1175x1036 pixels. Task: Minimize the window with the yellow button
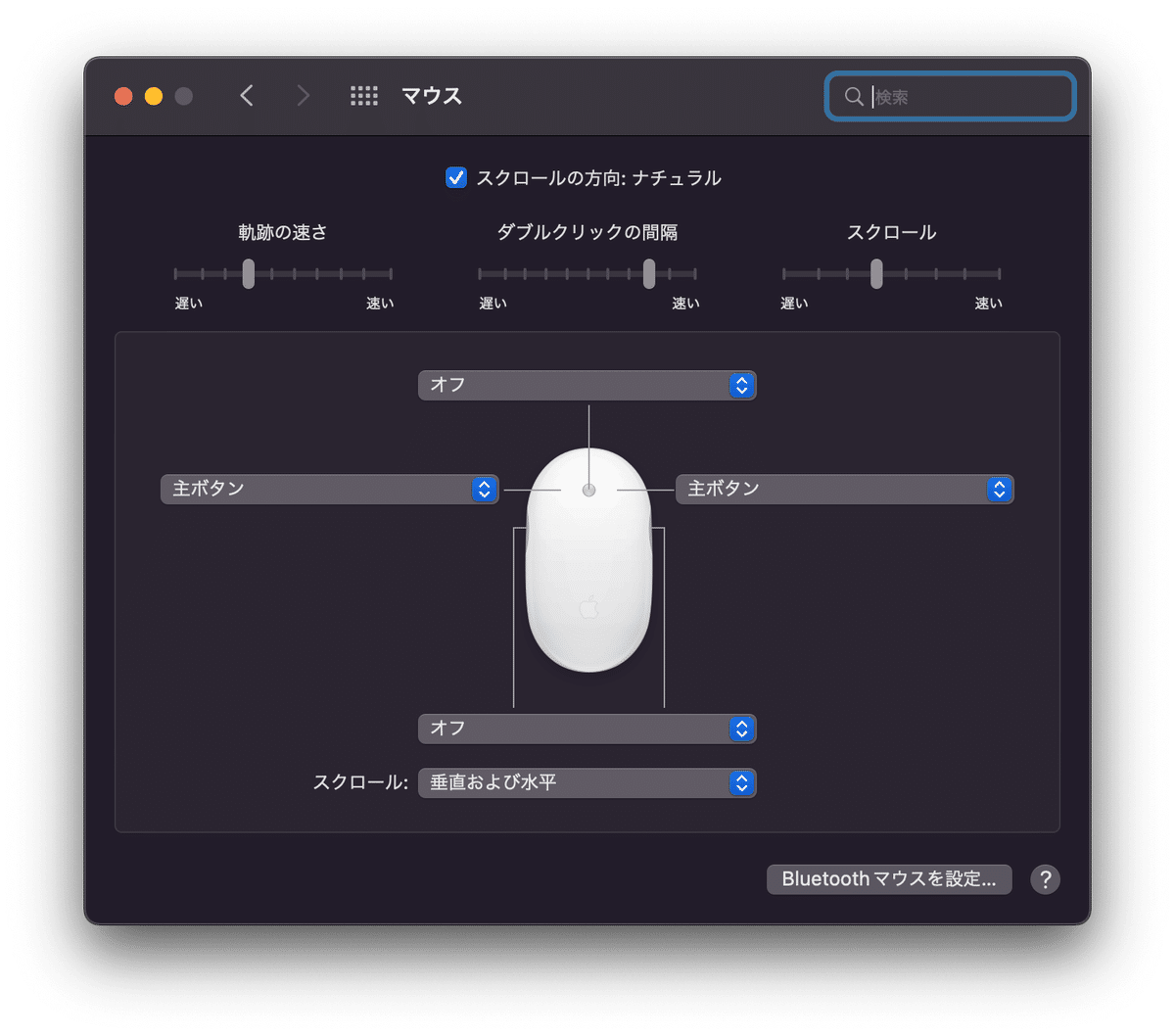(x=154, y=96)
